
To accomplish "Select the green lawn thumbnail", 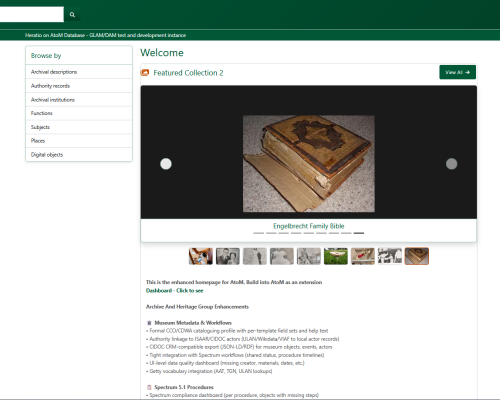I will coord(336,256).
